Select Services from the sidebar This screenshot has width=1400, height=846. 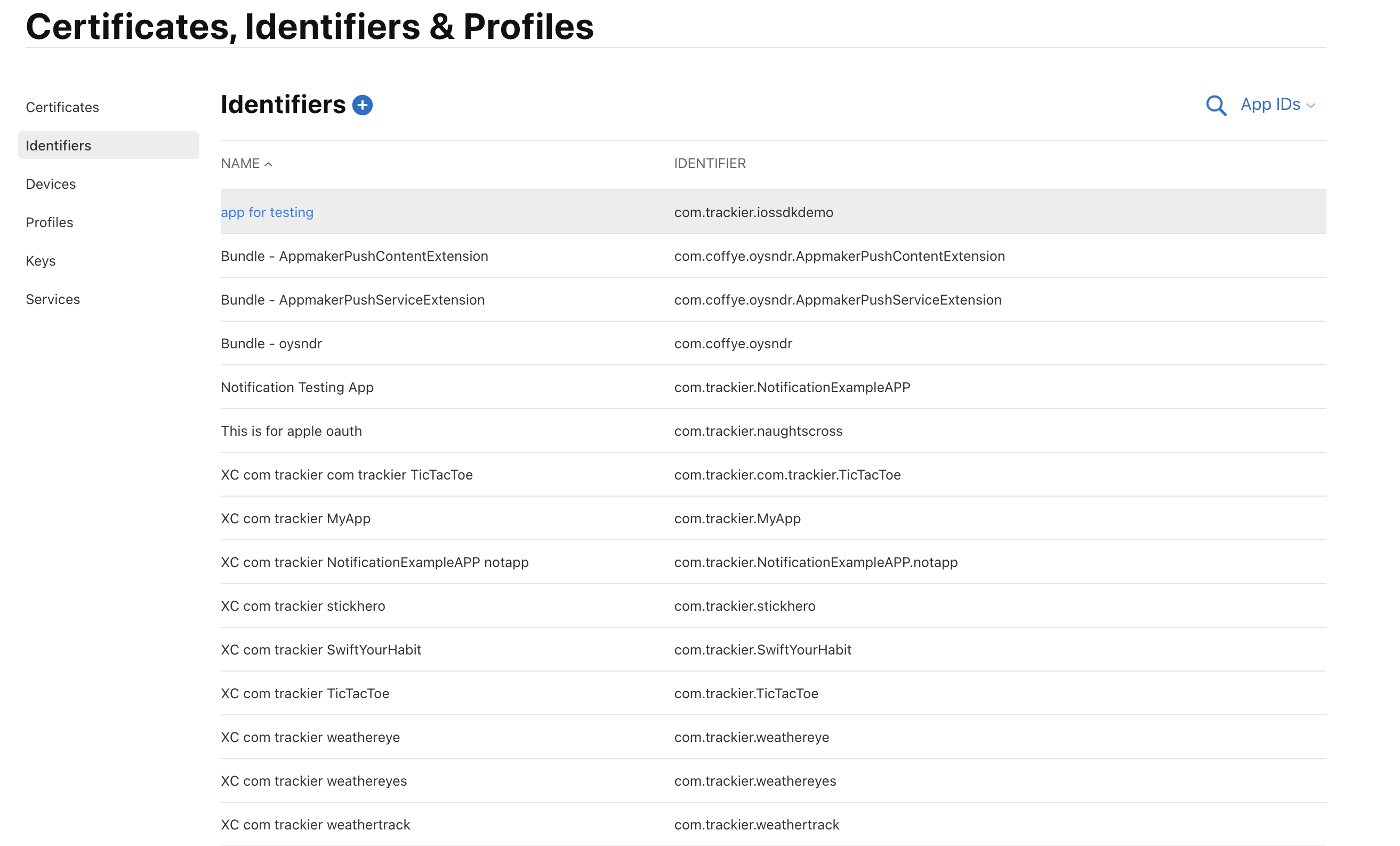(x=53, y=299)
